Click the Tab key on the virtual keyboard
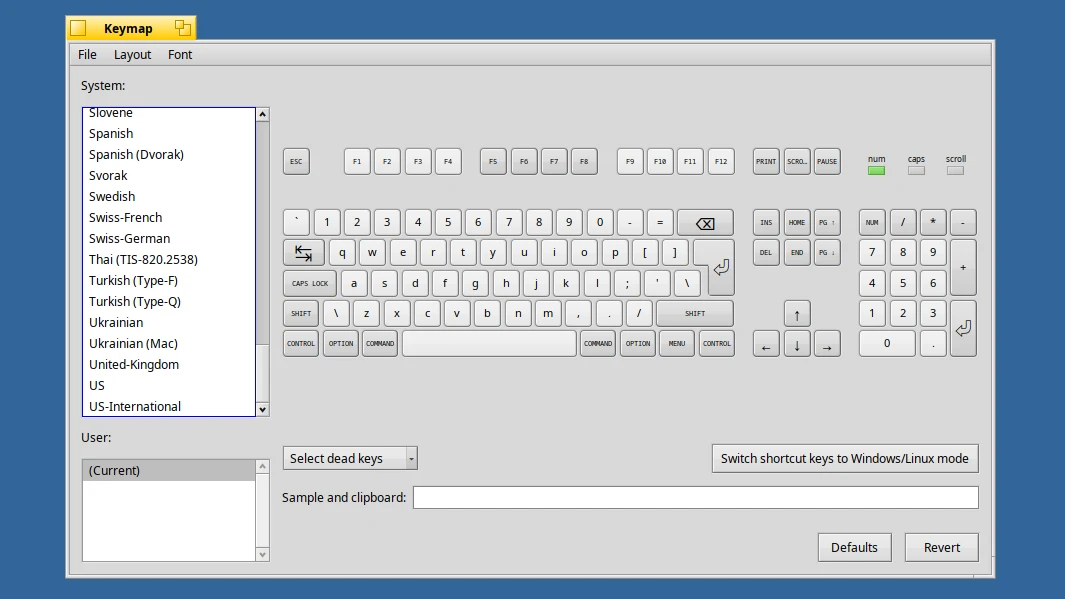 302,252
